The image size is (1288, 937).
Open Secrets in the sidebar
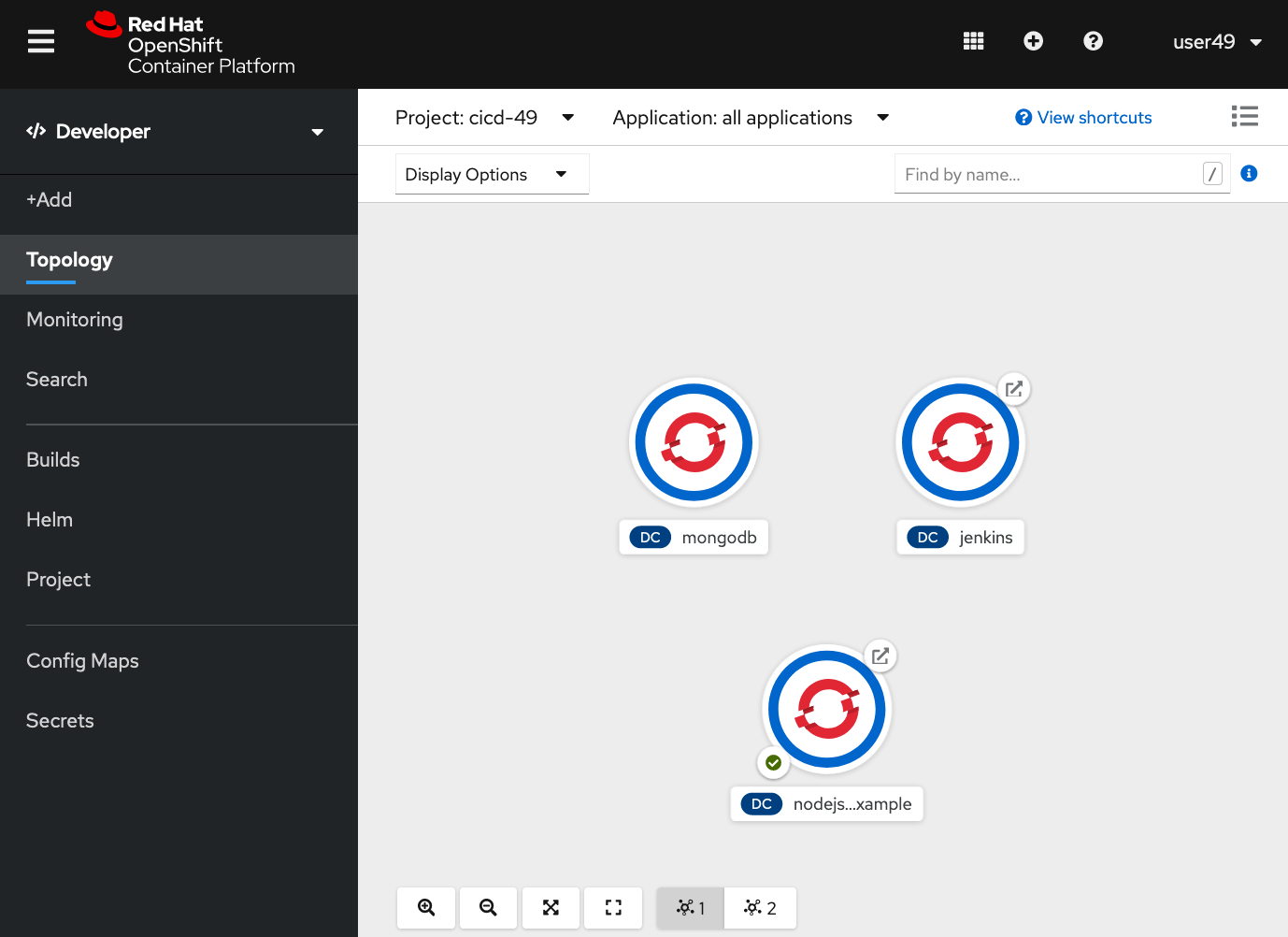click(179, 721)
